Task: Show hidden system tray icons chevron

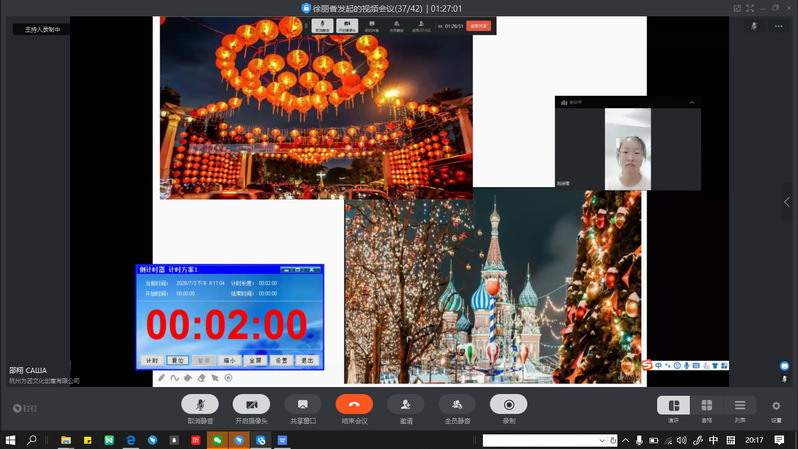Action: [625, 440]
